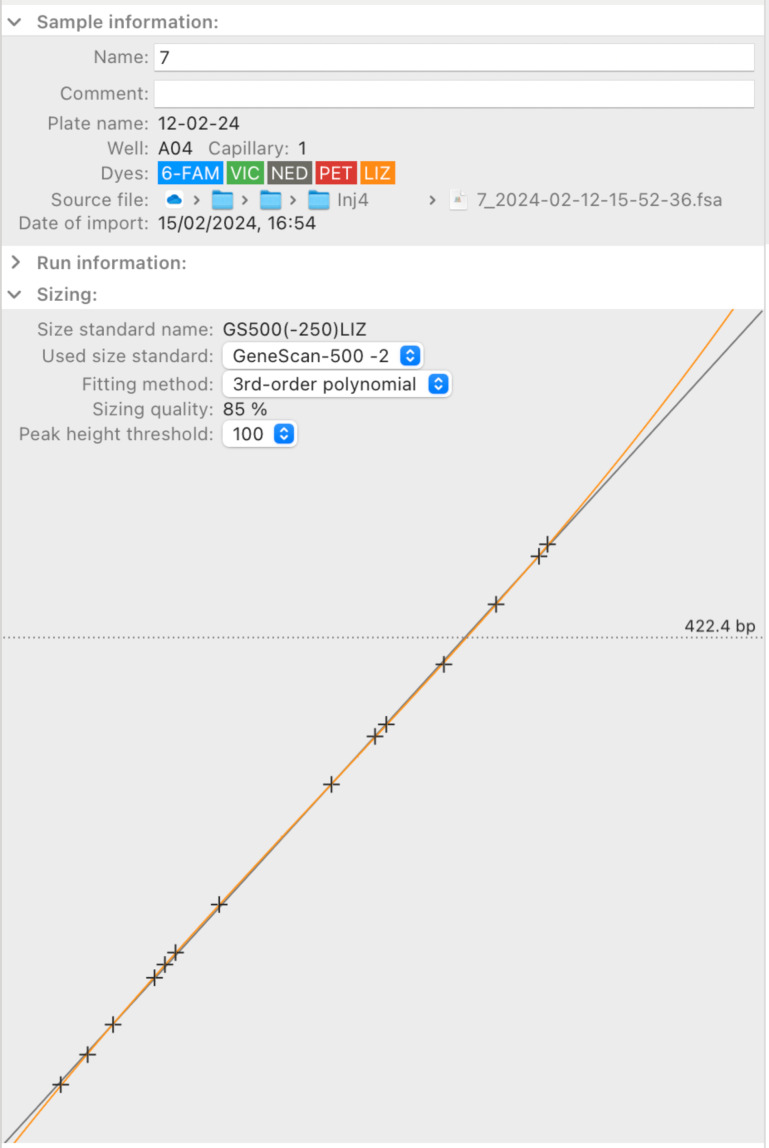Image resolution: width=769 pixels, height=1148 pixels.
Task: Open the first folder icon in source path
Action: [x=222, y=200]
